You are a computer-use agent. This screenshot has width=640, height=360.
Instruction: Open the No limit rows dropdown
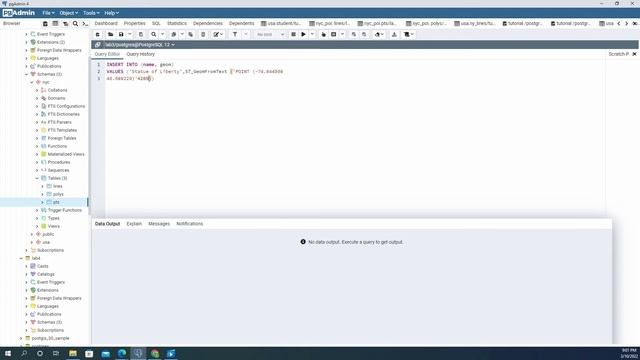tap(270, 35)
